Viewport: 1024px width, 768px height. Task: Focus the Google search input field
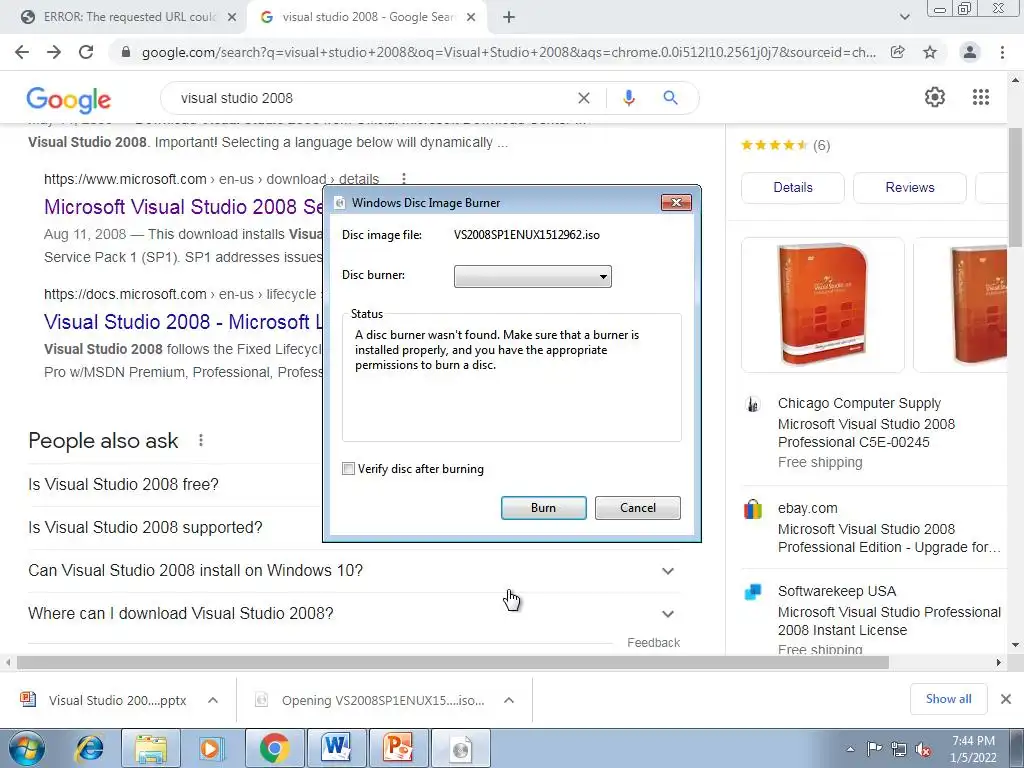coord(372,98)
